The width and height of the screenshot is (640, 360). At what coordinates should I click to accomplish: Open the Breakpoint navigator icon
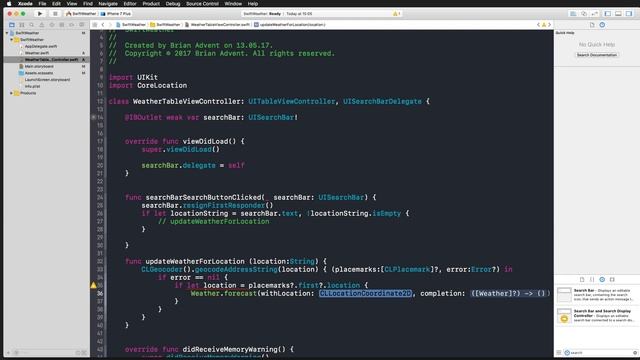point(71,25)
